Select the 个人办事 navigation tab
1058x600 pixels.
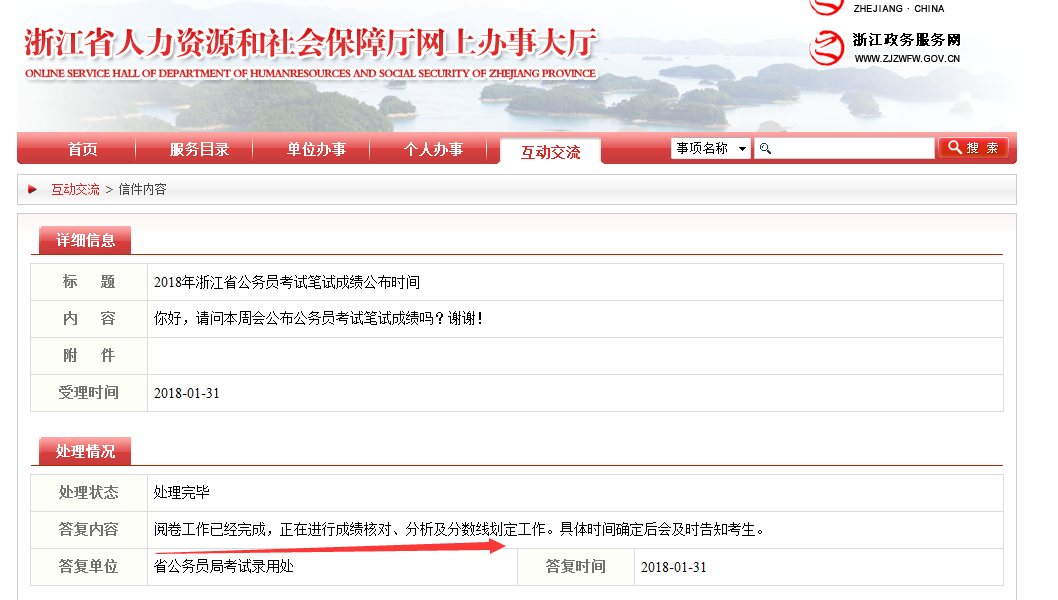click(433, 150)
